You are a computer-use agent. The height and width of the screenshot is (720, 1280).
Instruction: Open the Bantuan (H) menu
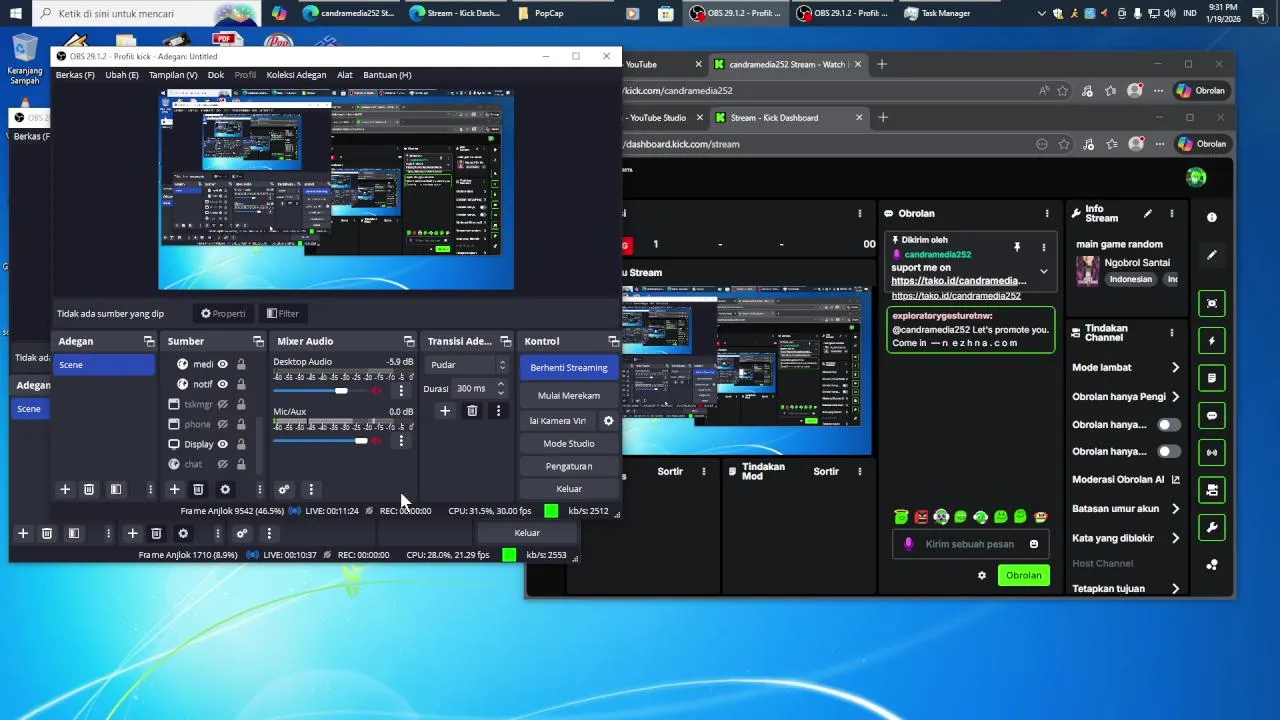387,75
